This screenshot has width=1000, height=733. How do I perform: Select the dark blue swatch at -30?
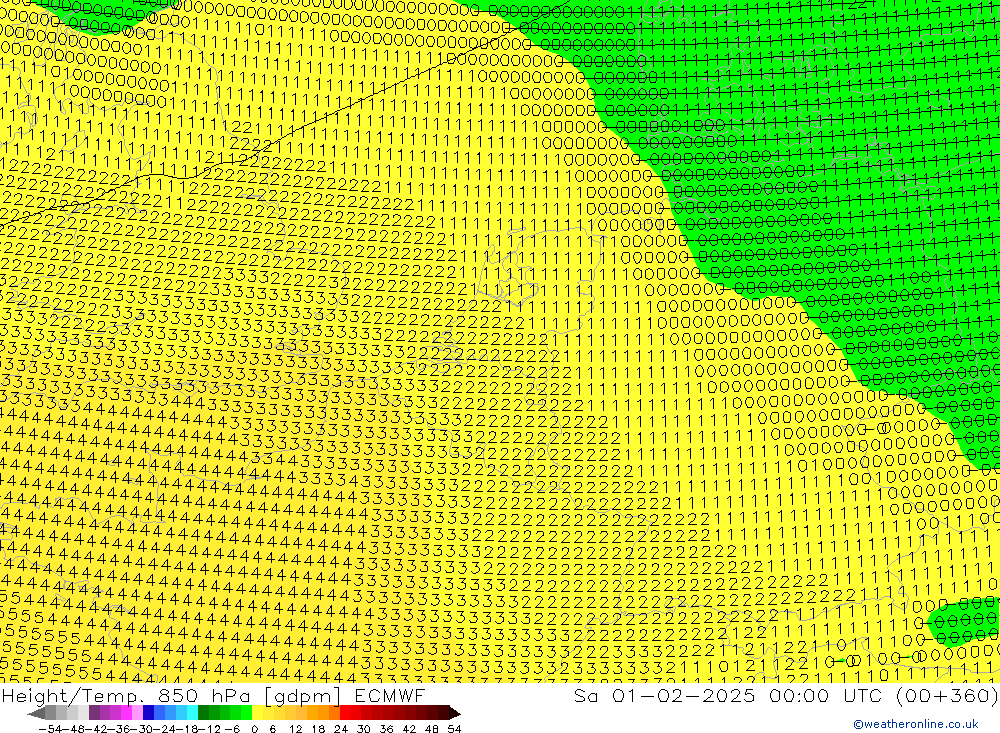[x=148, y=713]
